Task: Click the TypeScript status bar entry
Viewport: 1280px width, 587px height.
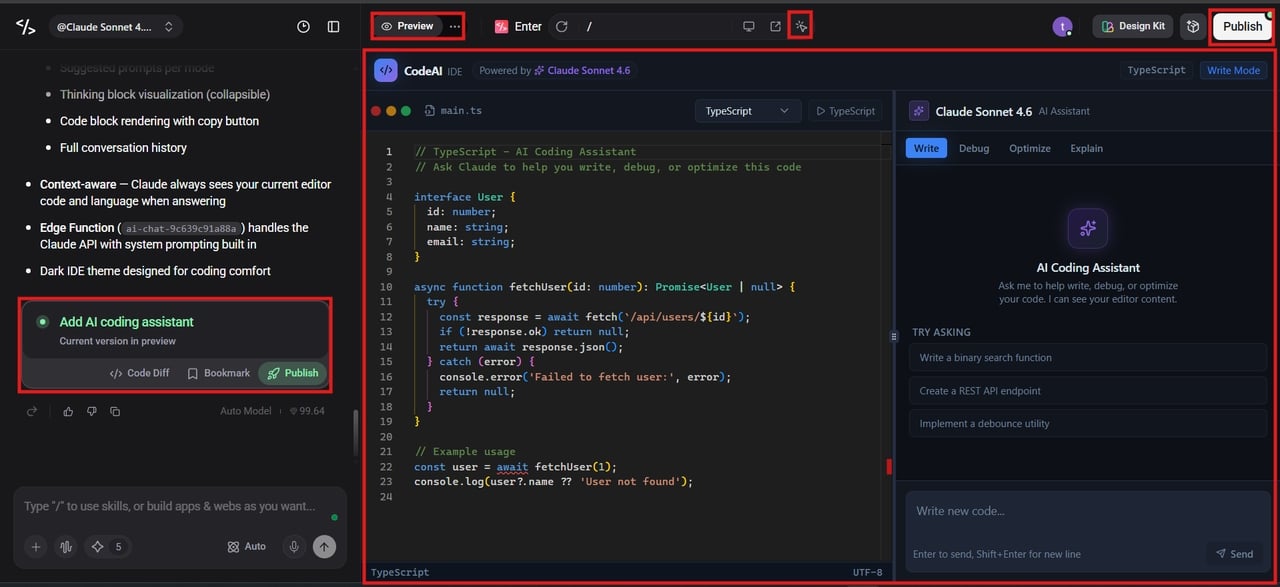Action: point(400,572)
